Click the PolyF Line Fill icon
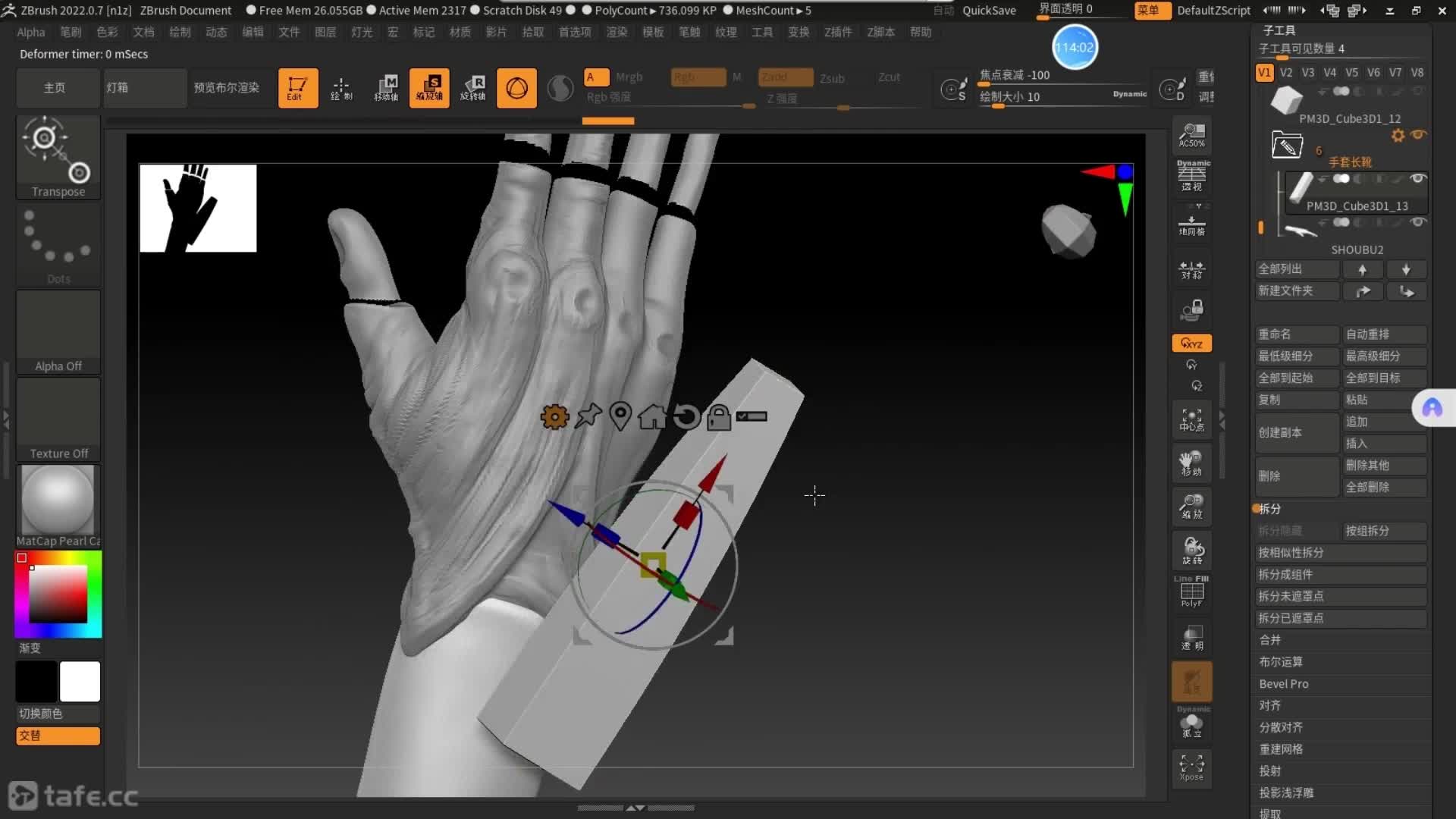Screen dimensions: 1456x819 [x=1192, y=591]
